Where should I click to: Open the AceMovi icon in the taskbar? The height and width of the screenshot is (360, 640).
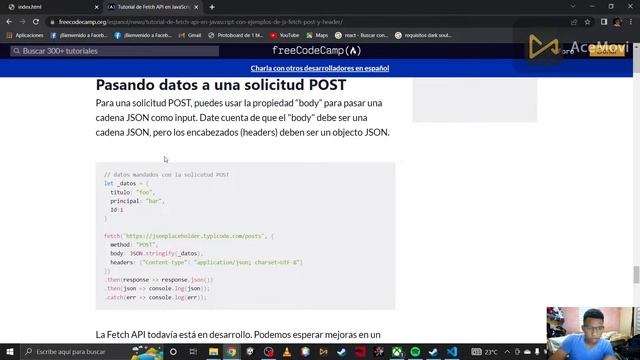pos(323,351)
